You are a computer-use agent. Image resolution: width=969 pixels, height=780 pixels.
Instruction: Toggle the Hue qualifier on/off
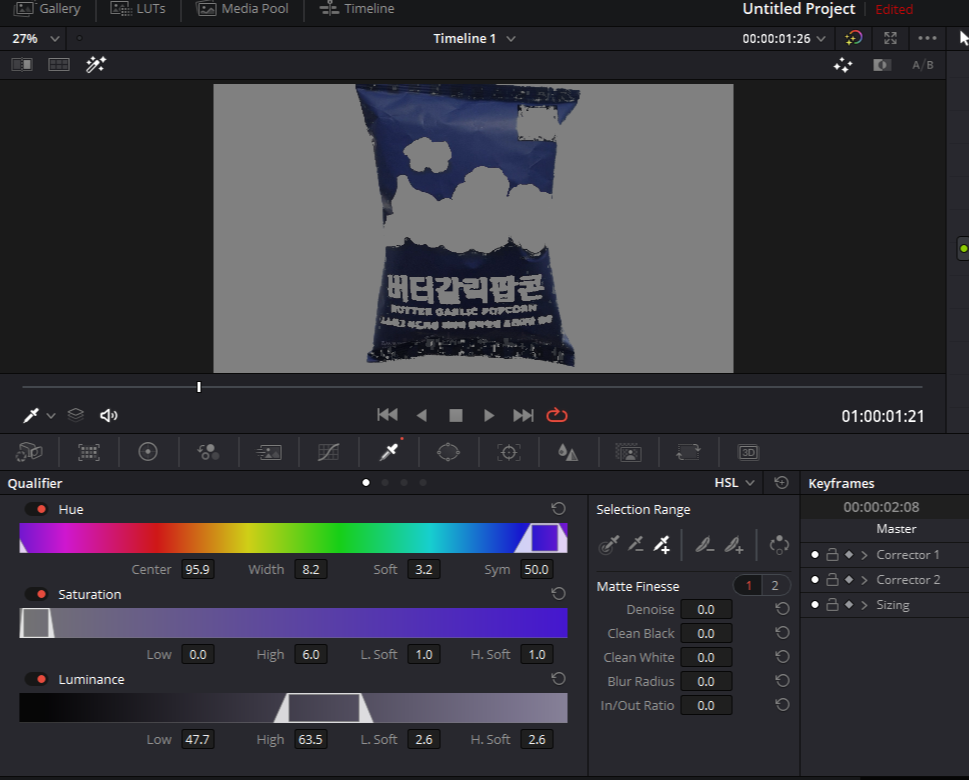point(36,509)
